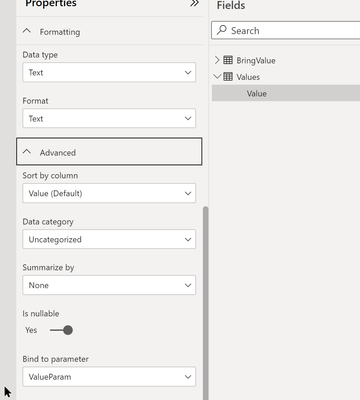
Task: Click the Properties pane vertical scrollbar
Action: click(x=206, y=303)
